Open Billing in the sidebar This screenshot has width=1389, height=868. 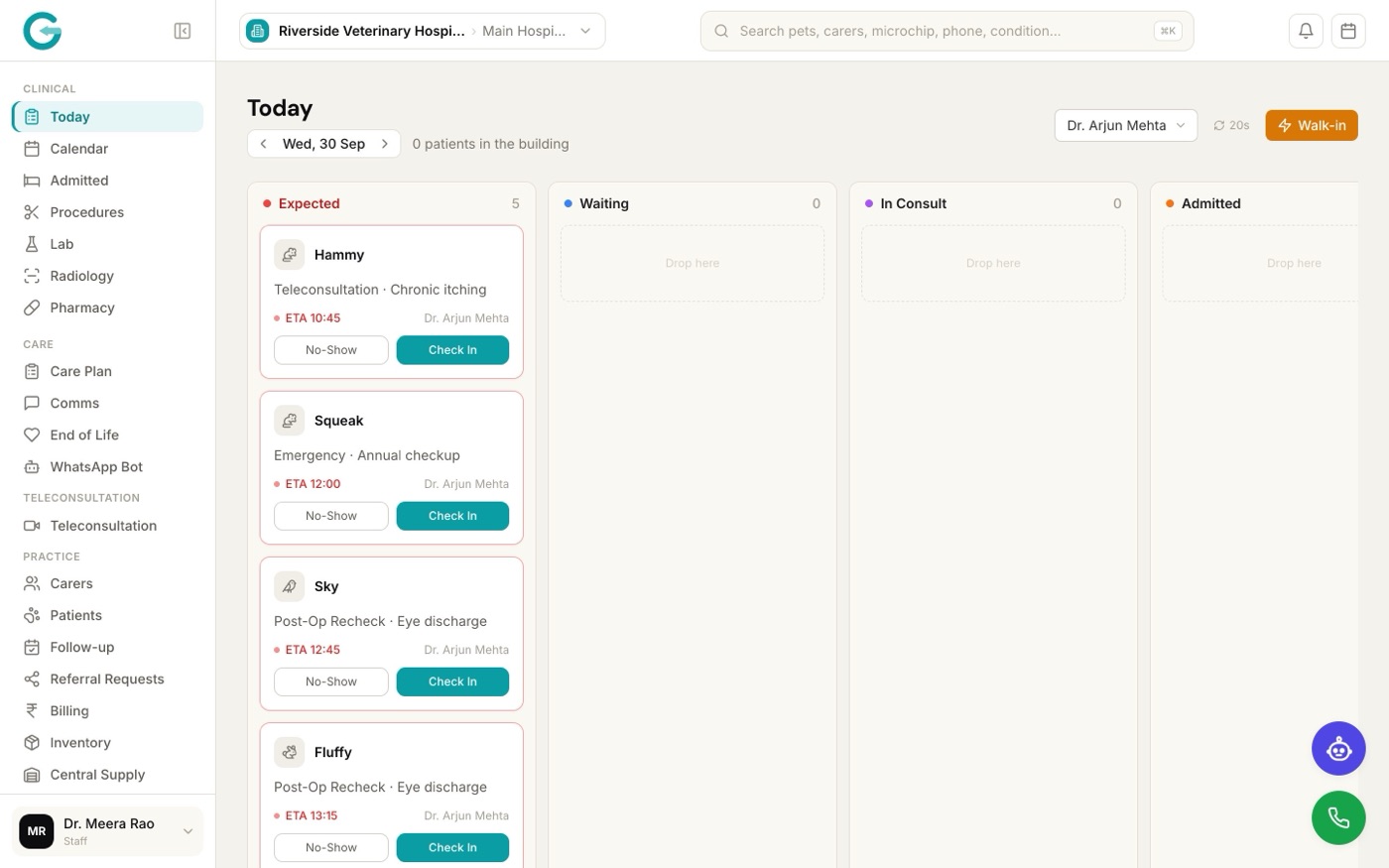click(107, 711)
